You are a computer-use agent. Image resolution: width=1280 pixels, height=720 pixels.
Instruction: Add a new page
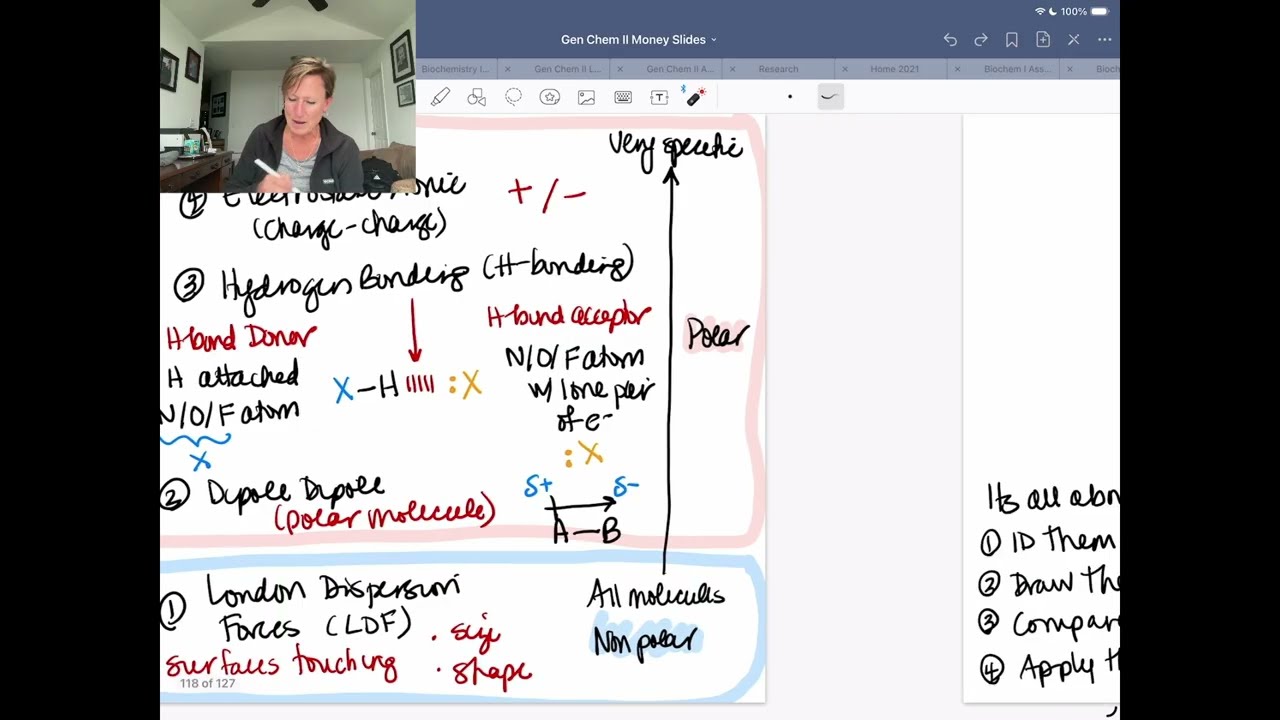[x=1043, y=40]
